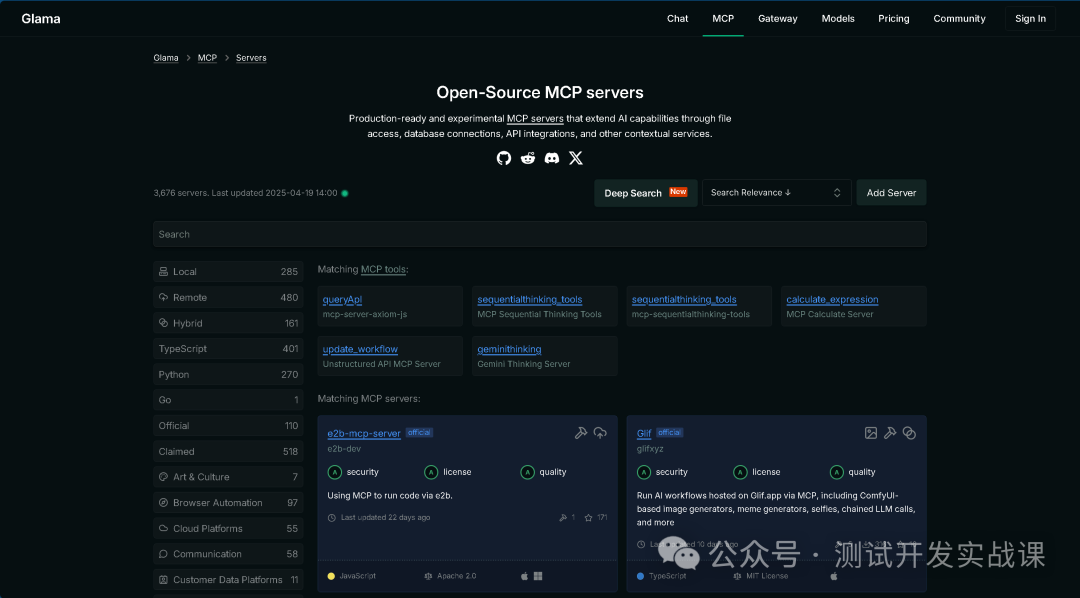Viewport: 1080px width, 598px height.
Task: Filter servers by Customer Data Platforms
Action: pyautogui.click(x=228, y=579)
